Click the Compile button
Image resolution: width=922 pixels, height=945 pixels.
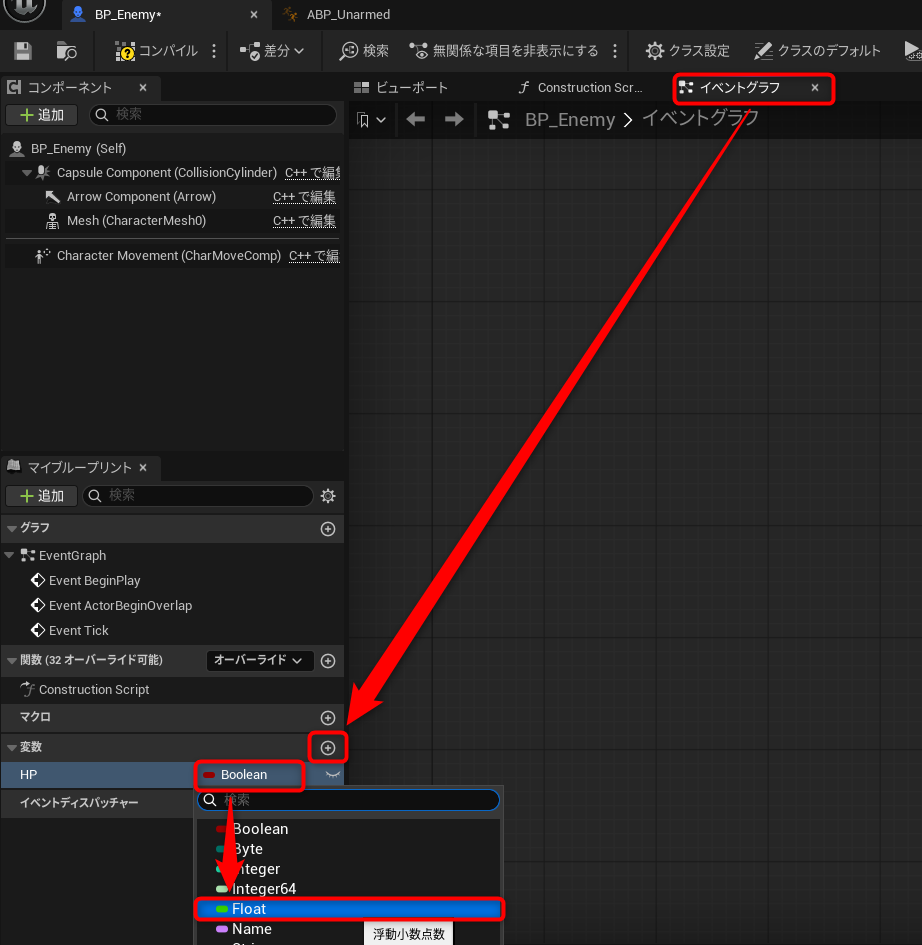tap(157, 51)
